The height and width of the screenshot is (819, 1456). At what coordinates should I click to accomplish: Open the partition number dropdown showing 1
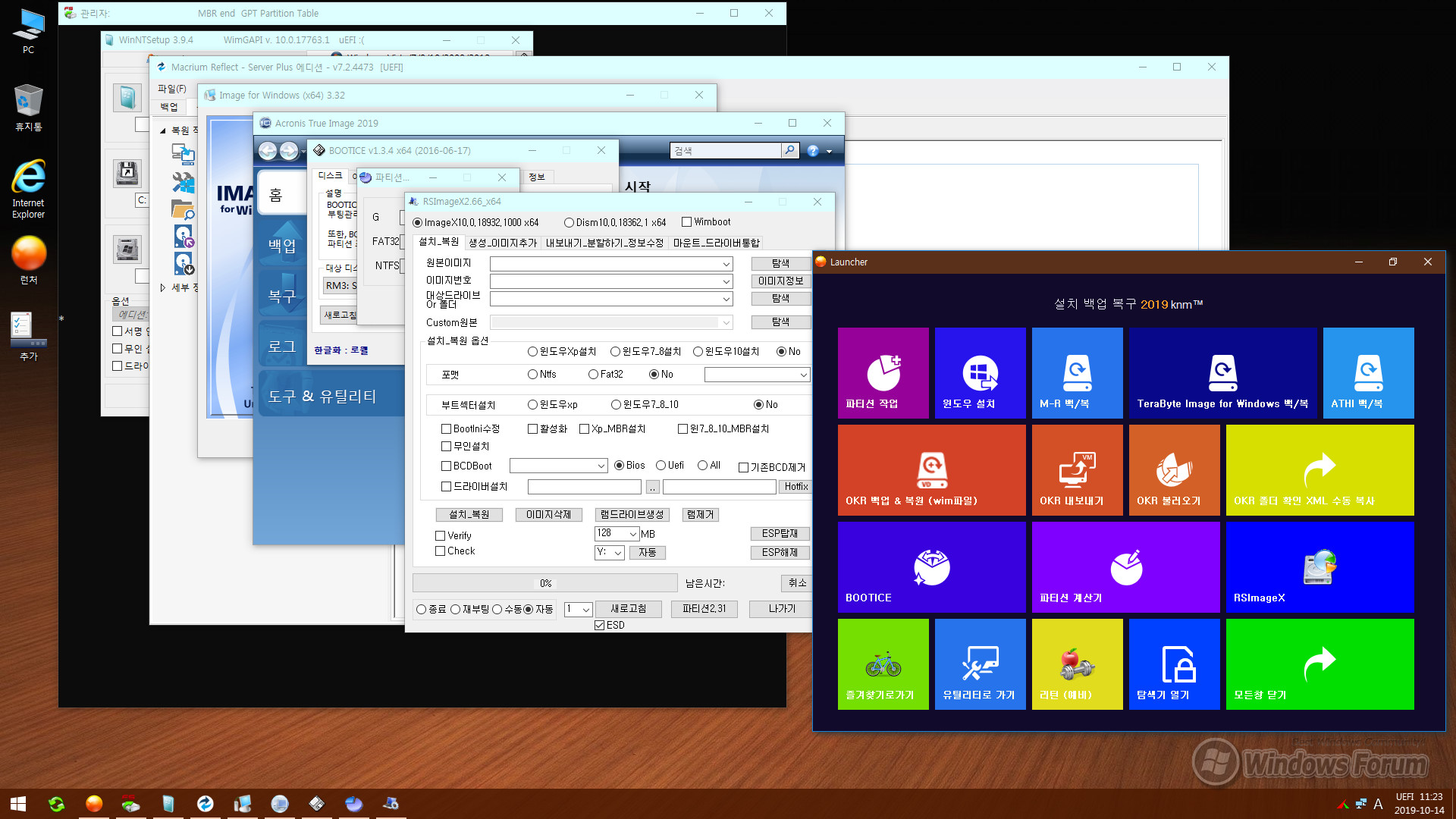pyautogui.click(x=578, y=609)
